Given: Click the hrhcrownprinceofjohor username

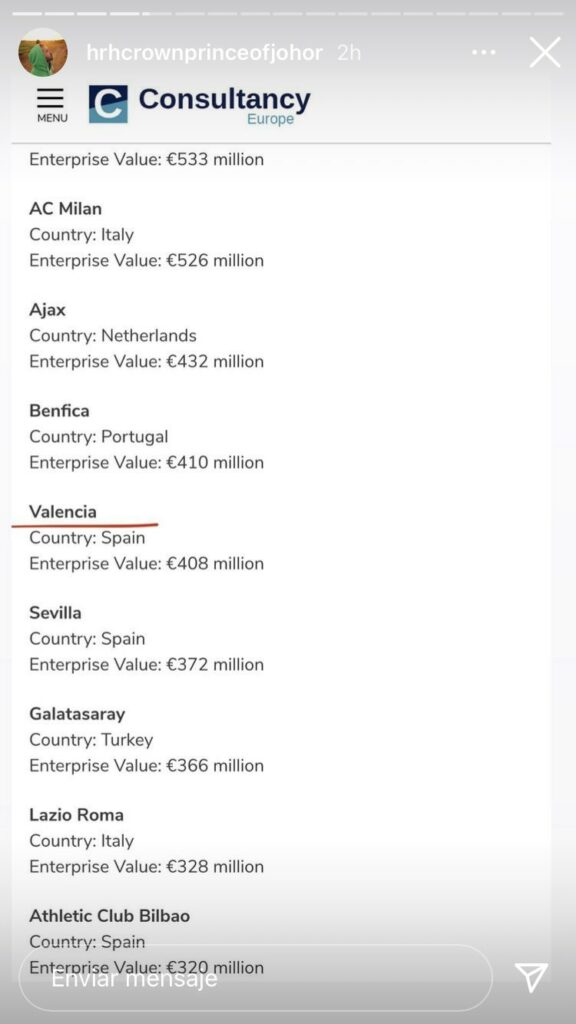Looking at the screenshot, I should [x=204, y=52].
